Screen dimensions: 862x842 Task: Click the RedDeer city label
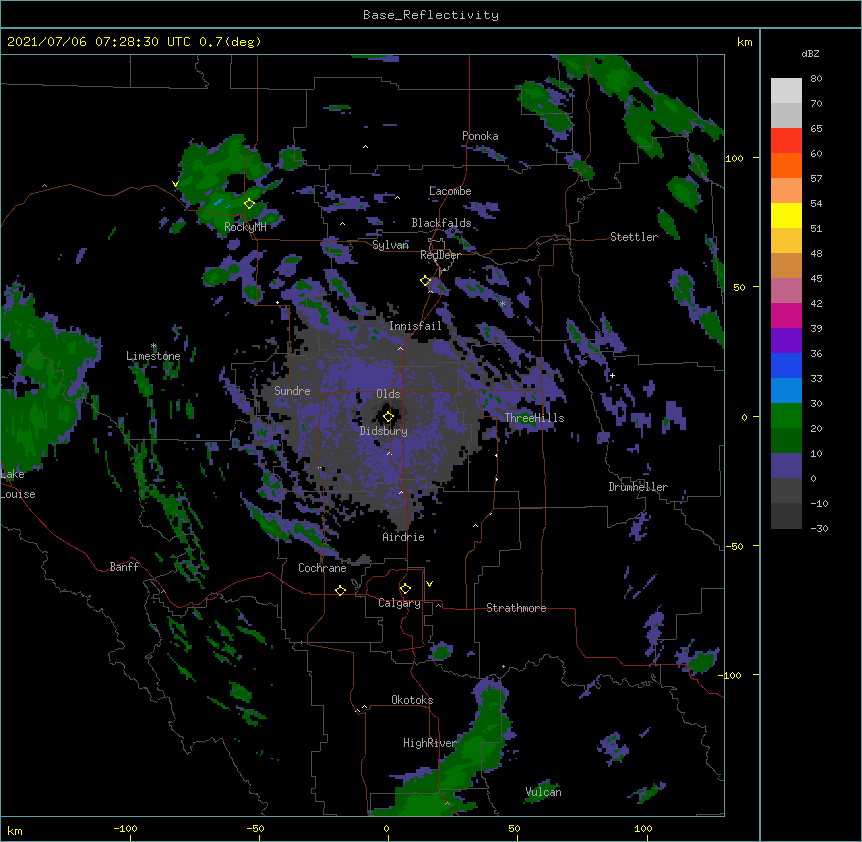440,255
